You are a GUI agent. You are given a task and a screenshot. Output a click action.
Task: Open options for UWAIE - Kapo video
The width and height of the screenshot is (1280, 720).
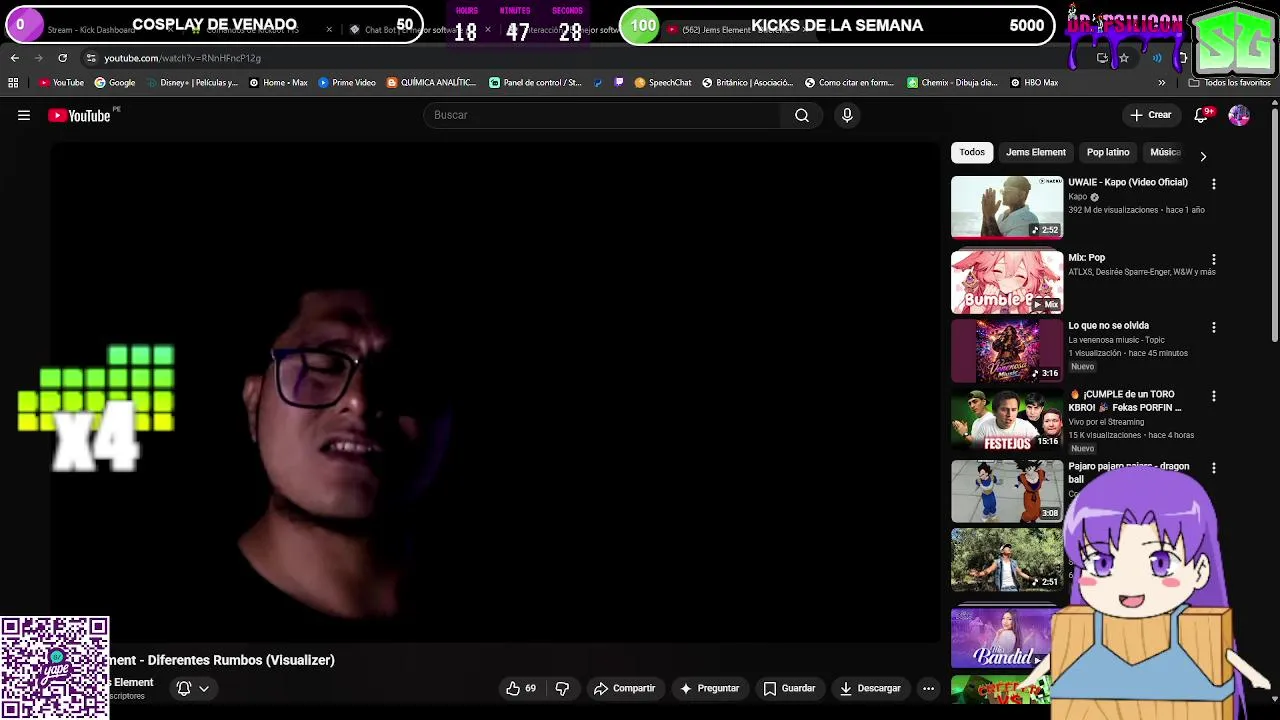[1214, 184]
